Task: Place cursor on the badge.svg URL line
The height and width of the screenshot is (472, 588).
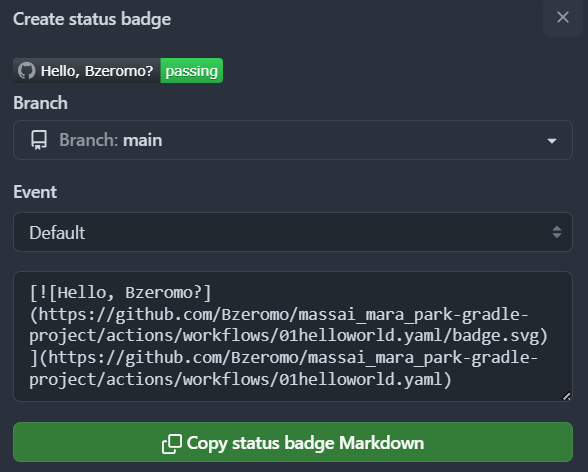Action: click(289, 336)
